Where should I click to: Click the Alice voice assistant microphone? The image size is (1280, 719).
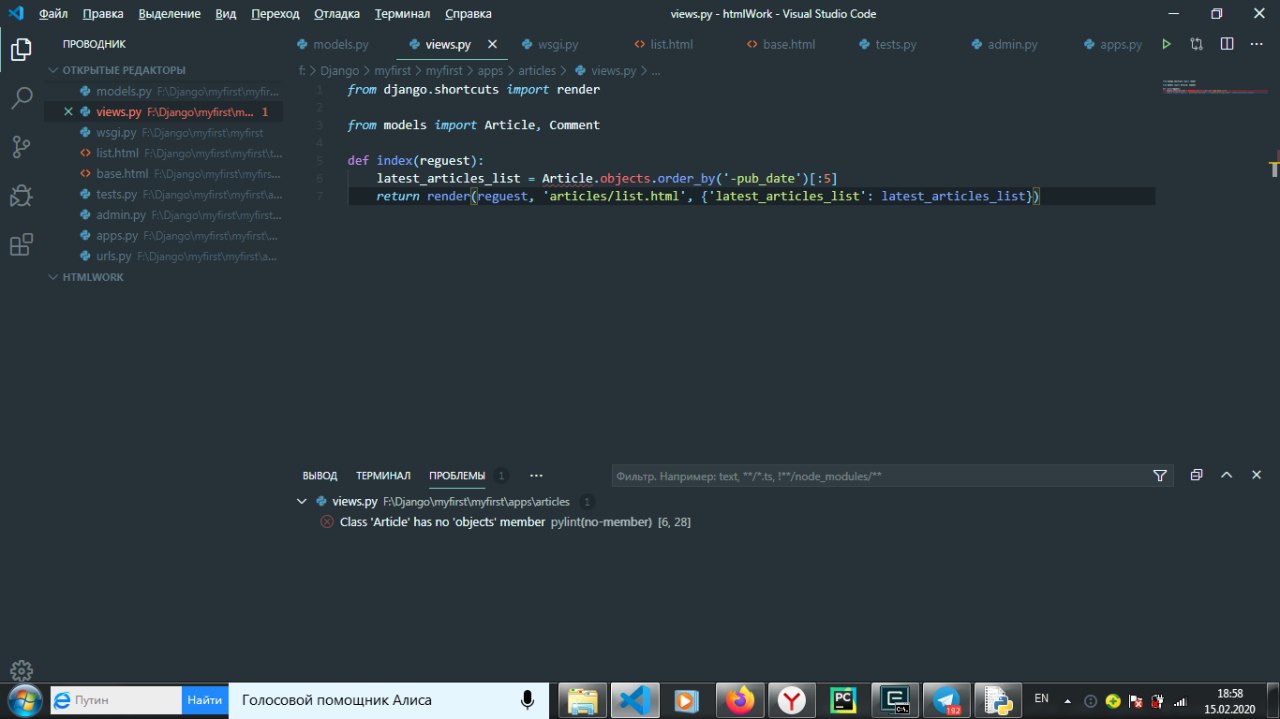(527, 700)
